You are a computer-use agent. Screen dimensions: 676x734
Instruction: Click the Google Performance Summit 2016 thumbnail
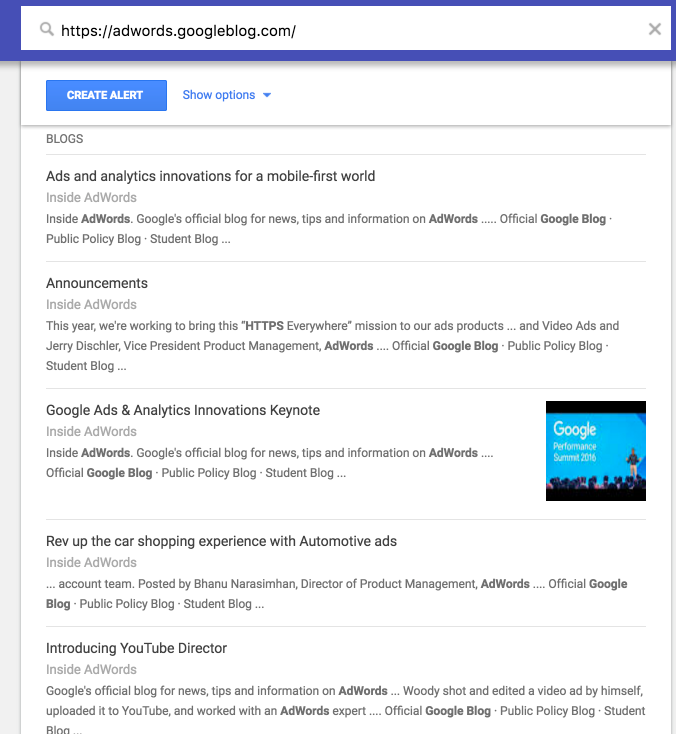(595, 451)
